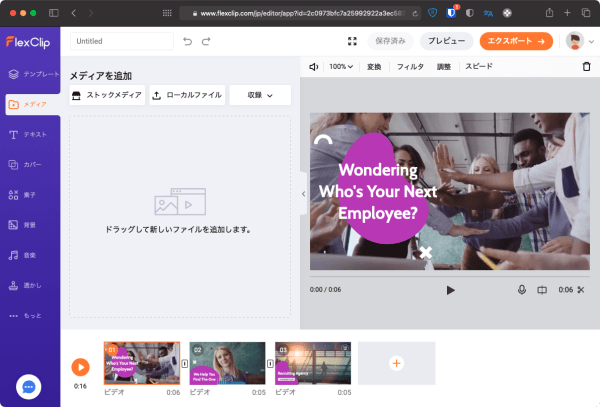Upload from ローカルファイル
The image size is (600, 407).
[x=187, y=95]
